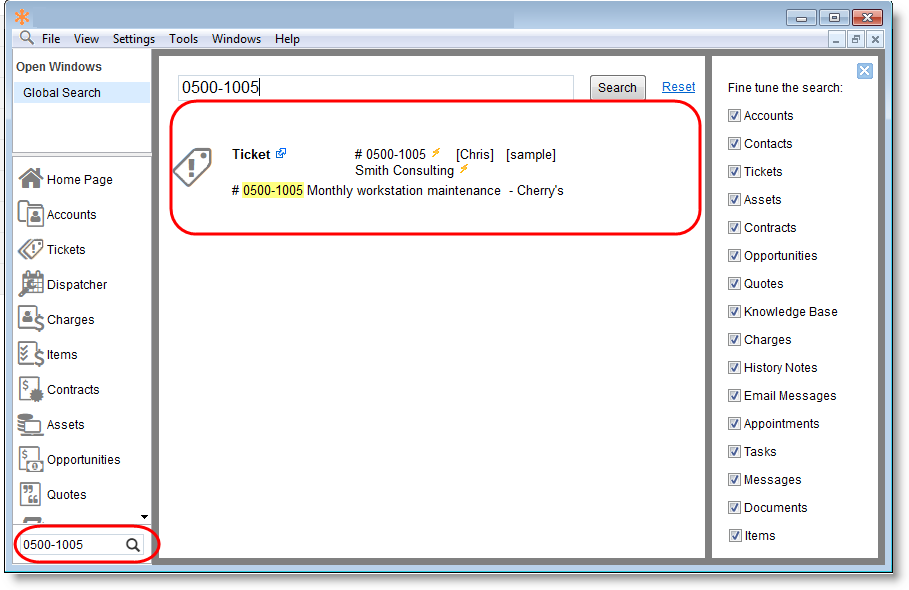Image resolution: width=909 pixels, height=590 pixels.
Task: Click the magnifier in quick search box
Action: tap(132, 545)
